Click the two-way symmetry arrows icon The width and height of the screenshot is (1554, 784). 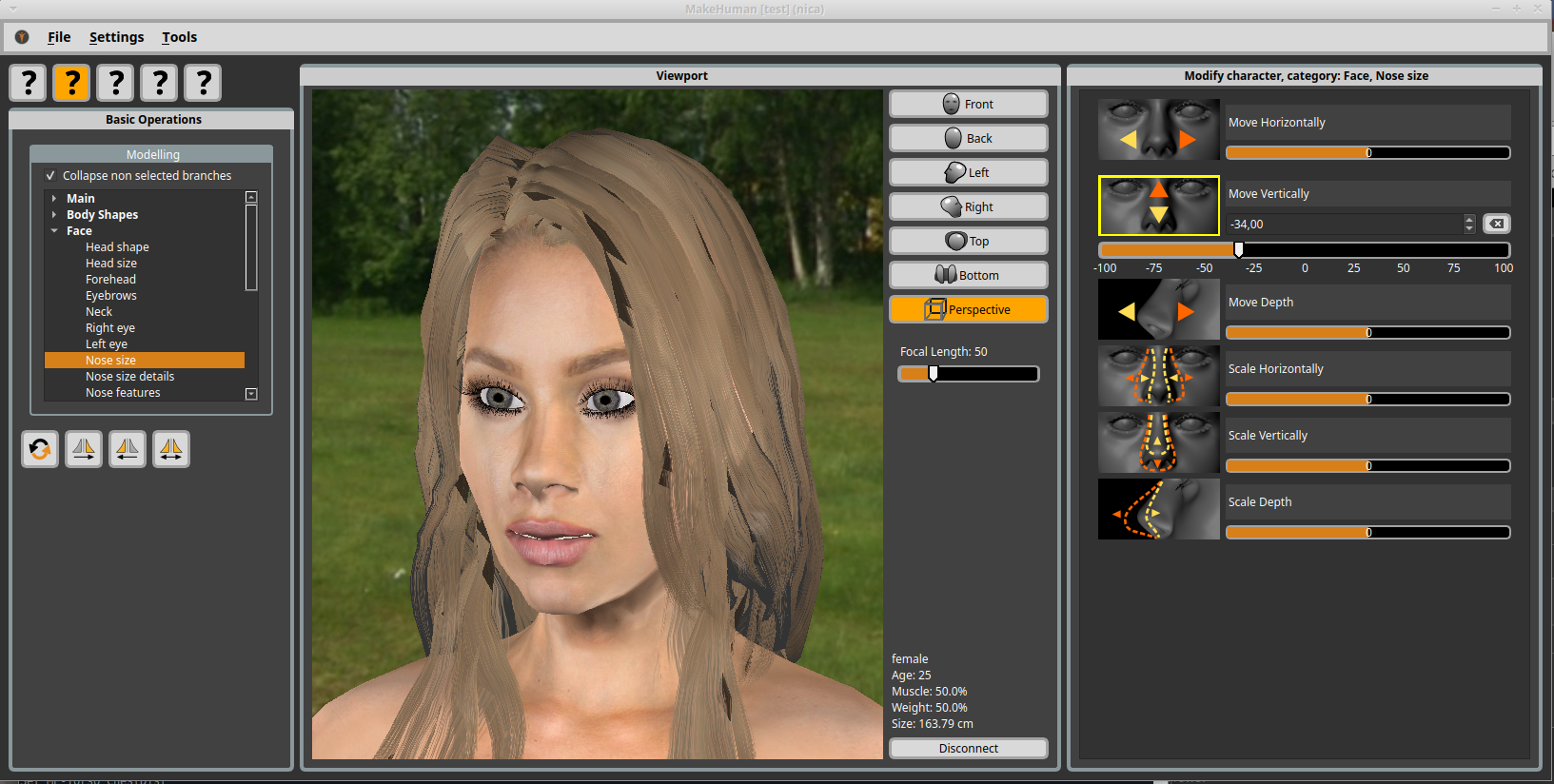click(171, 449)
